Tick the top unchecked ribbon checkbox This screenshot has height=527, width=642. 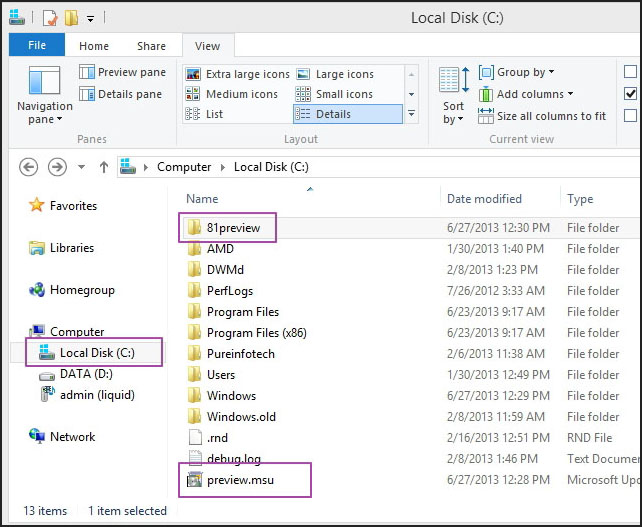tap(630, 71)
